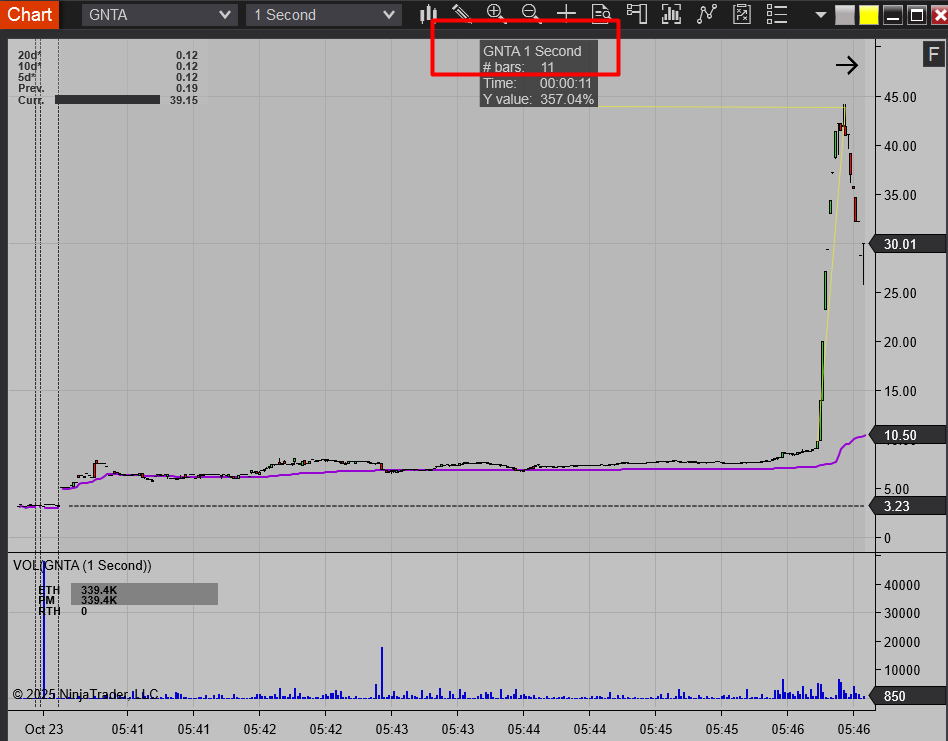
Task: Click the F button on chart
Action: (x=933, y=54)
